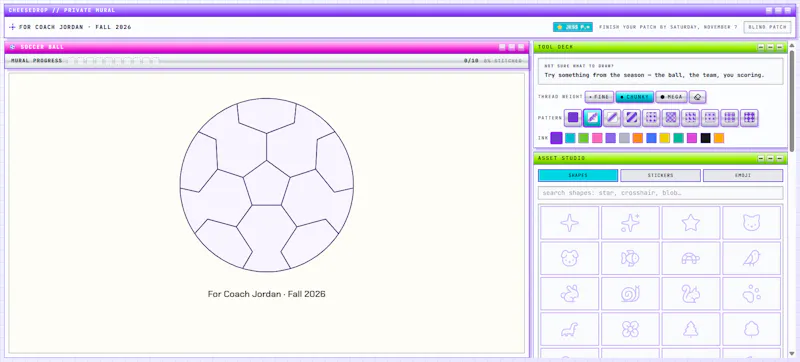Collapse the Soccer Ball window
The image size is (800, 362).
pos(502,47)
